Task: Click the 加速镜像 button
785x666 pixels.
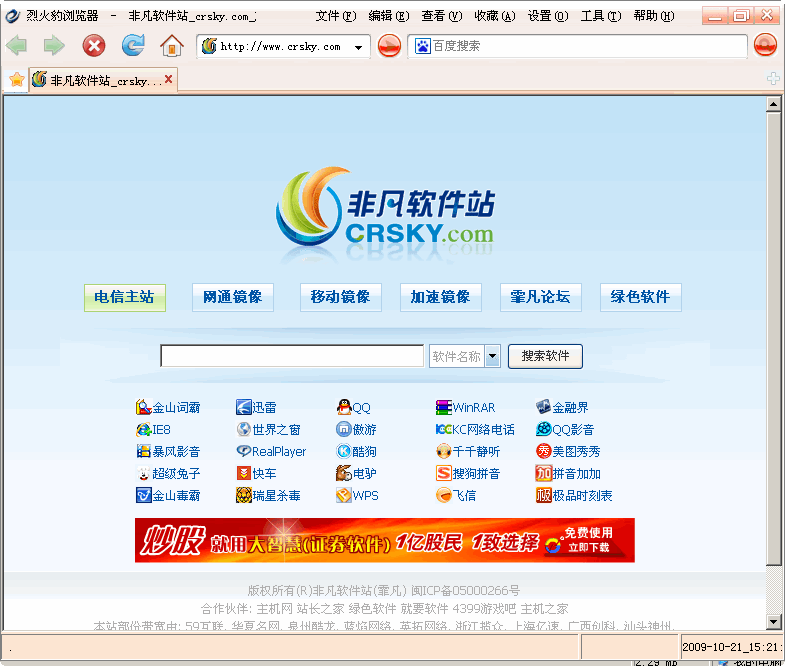Action: coord(441,297)
